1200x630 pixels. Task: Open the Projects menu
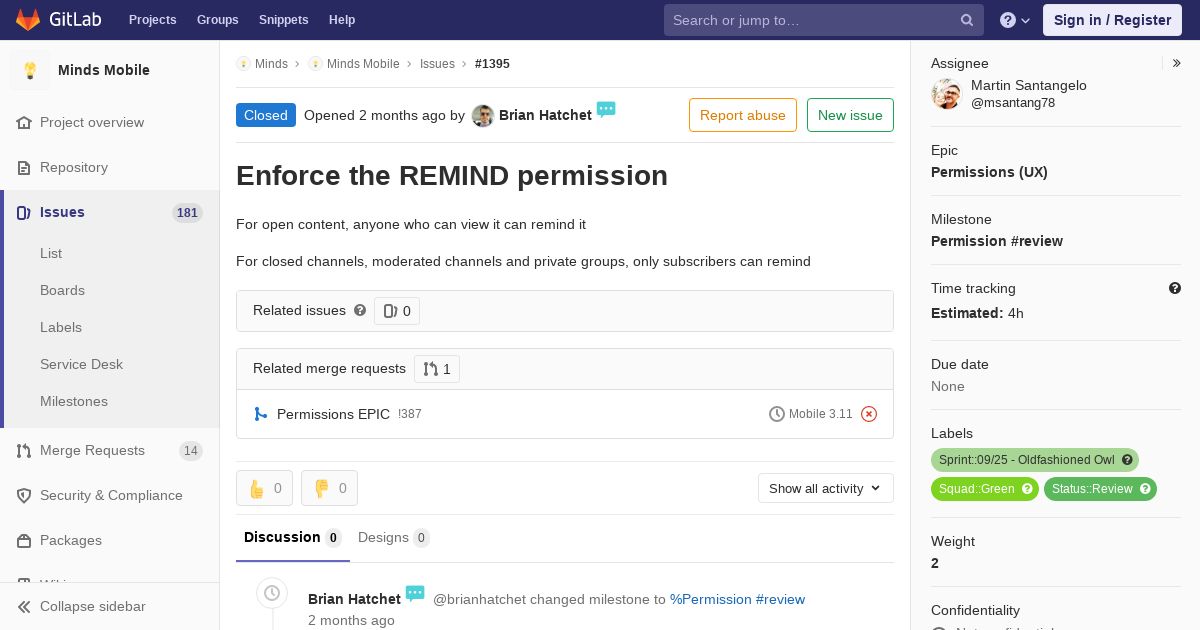(153, 20)
